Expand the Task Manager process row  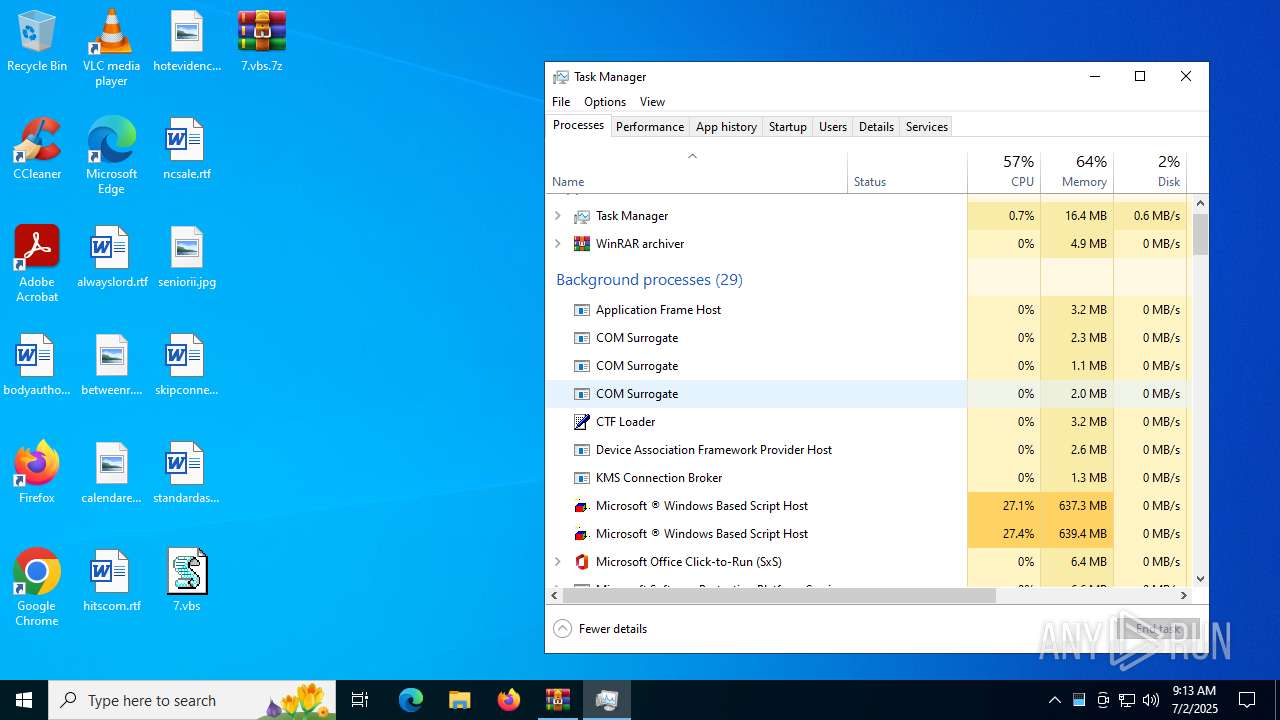coord(558,216)
